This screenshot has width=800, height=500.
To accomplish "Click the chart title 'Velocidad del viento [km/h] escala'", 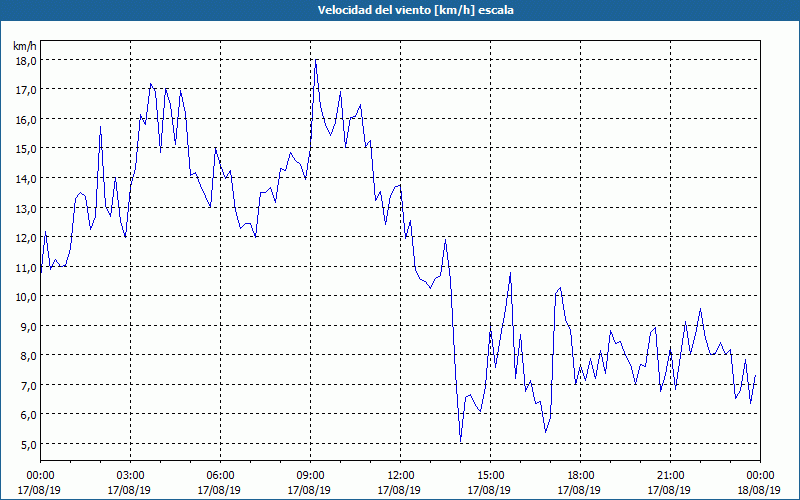I will pyautogui.click(x=415, y=10).
